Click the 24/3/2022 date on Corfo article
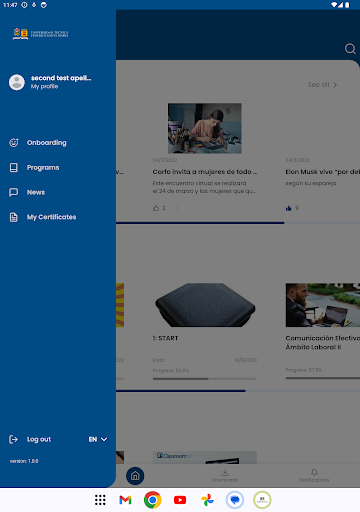 point(165,160)
